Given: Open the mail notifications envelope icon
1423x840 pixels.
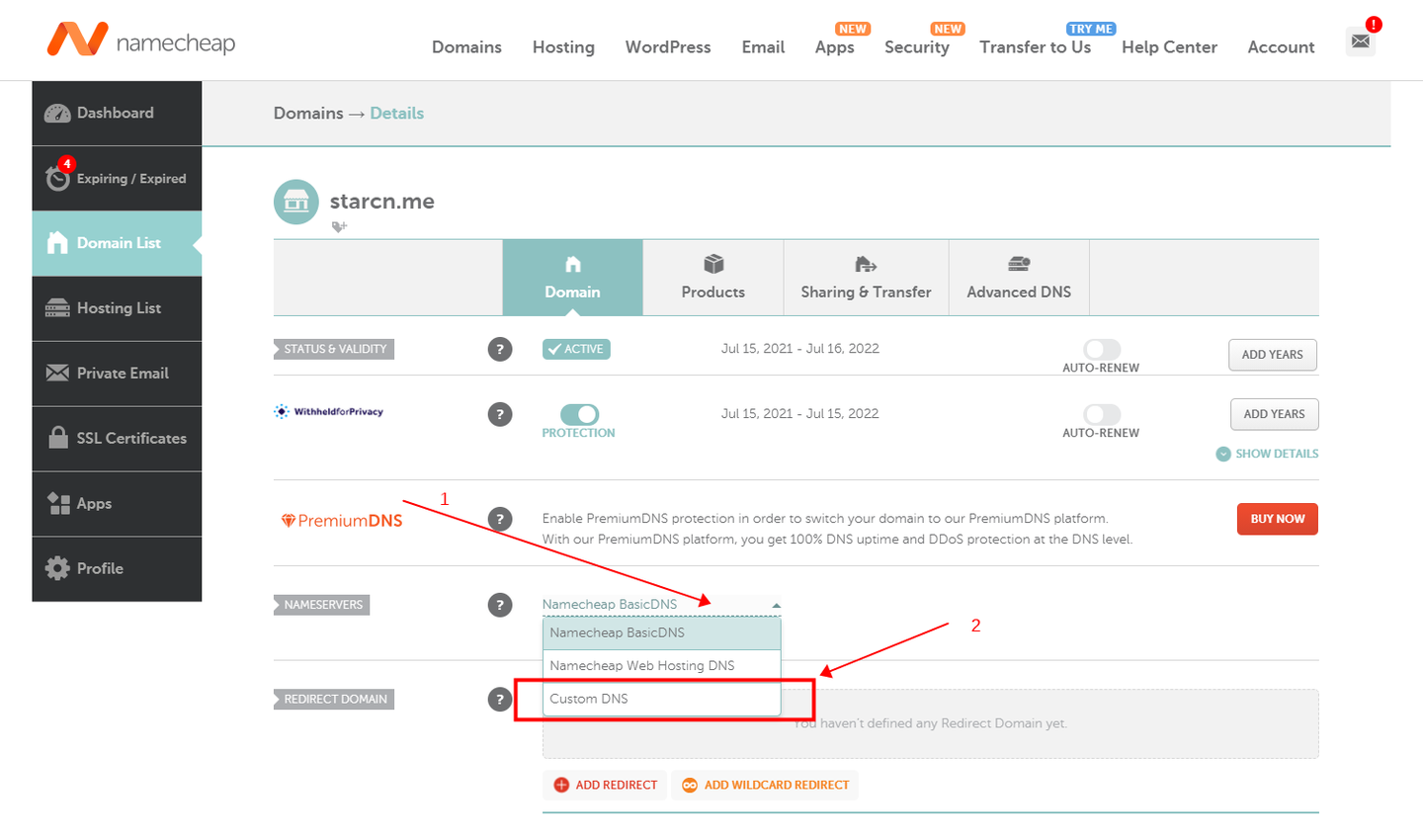Looking at the screenshot, I should point(1361,42).
